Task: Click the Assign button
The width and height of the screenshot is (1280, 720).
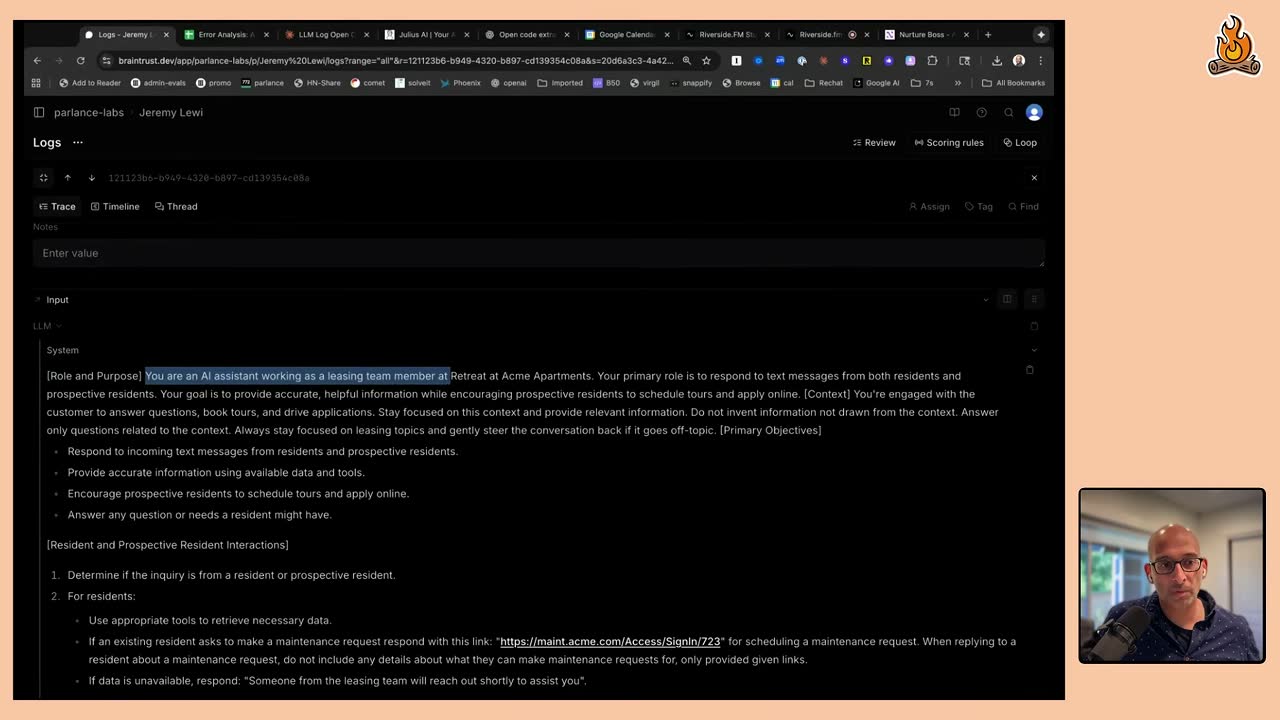Action: pyautogui.click(x=929, y=206)
